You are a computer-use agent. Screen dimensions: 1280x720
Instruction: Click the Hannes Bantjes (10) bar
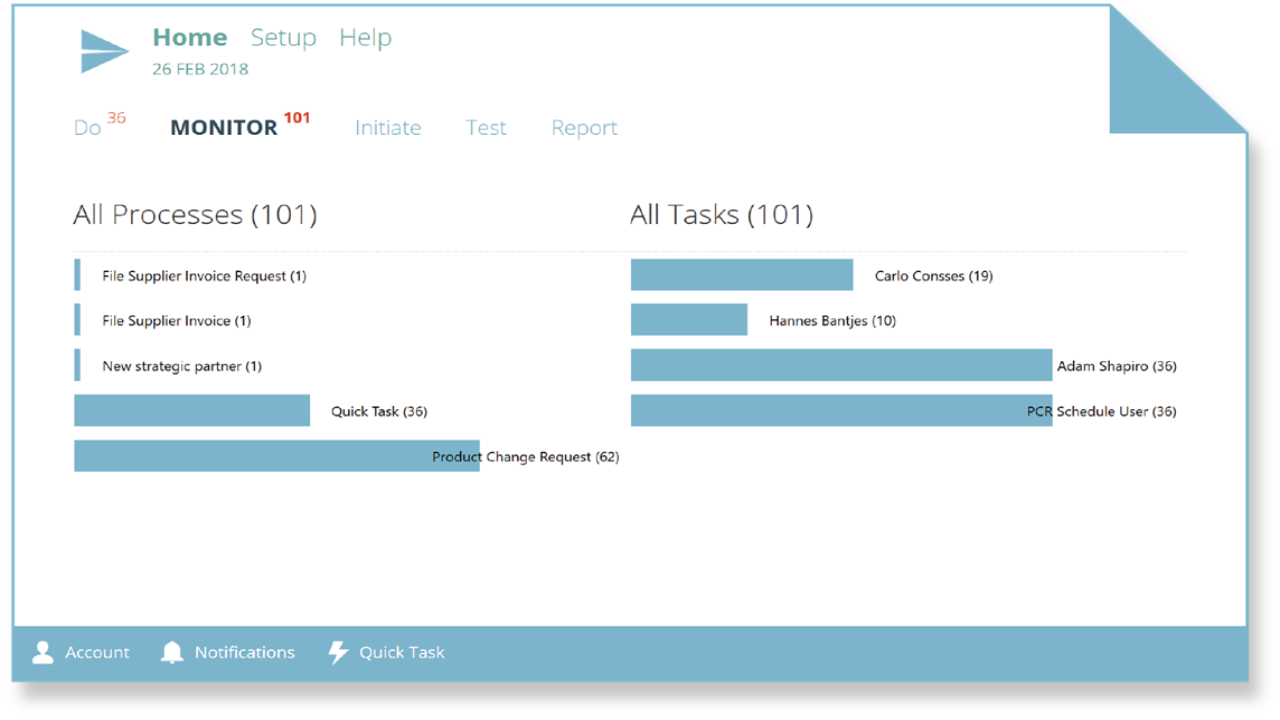(689, 320)
